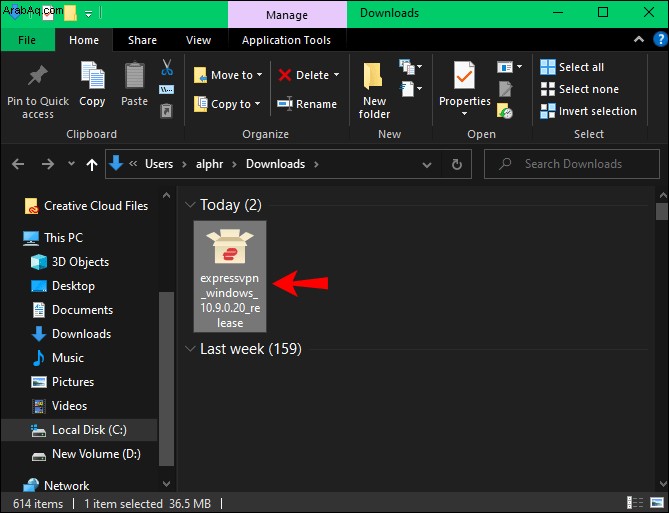Open Pictures in the navigation pane

tap(63, 382)
